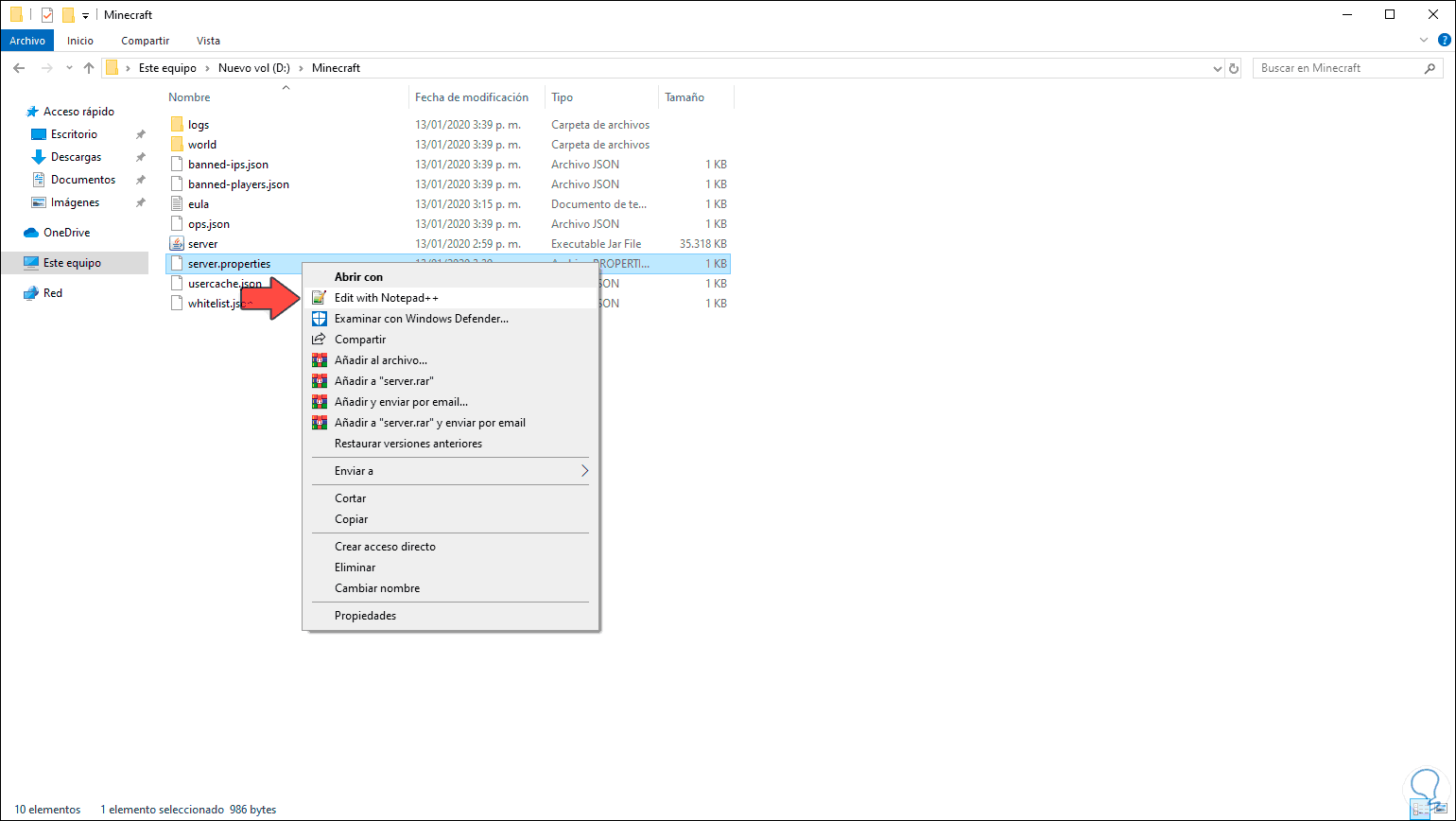
Task: Click the search magnifier icon
Action: pyautogui.click(x=1430, y=68)
